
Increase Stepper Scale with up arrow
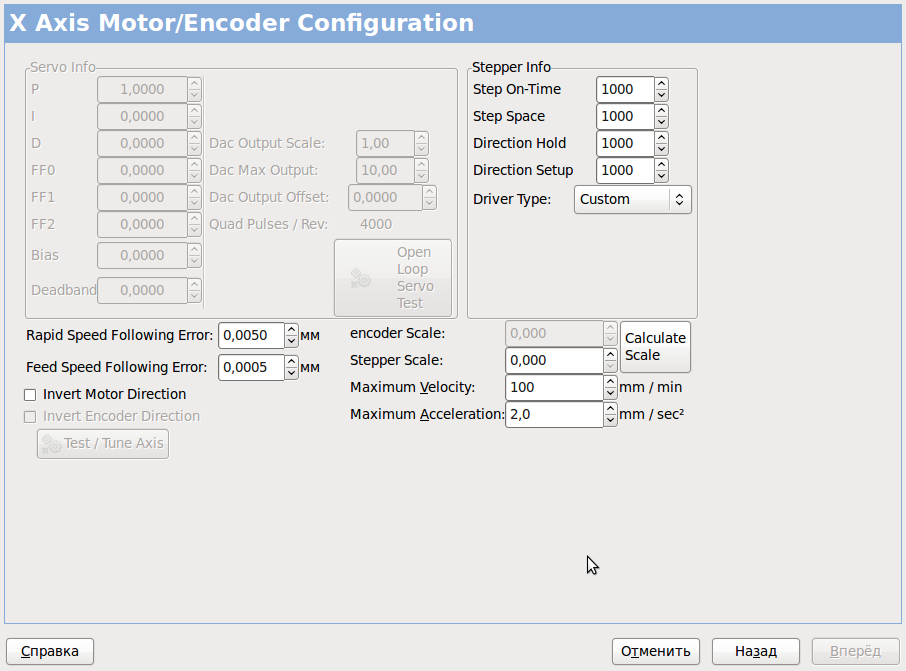[x=610, y=355]
